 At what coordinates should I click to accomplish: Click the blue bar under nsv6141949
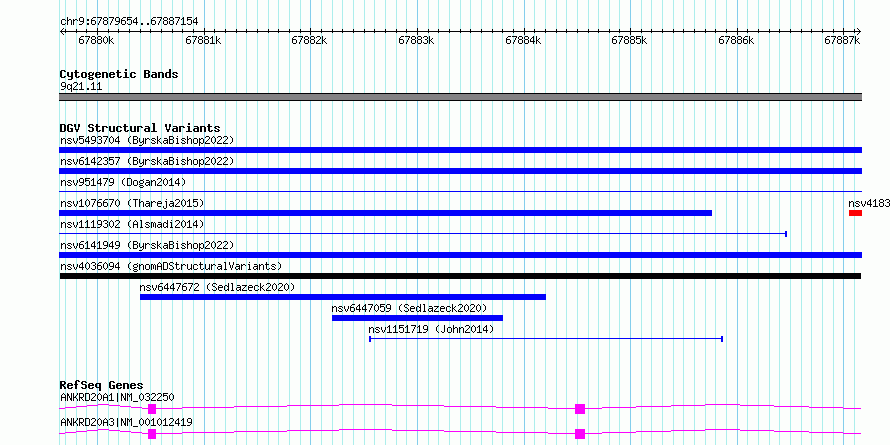coord(460,255)
